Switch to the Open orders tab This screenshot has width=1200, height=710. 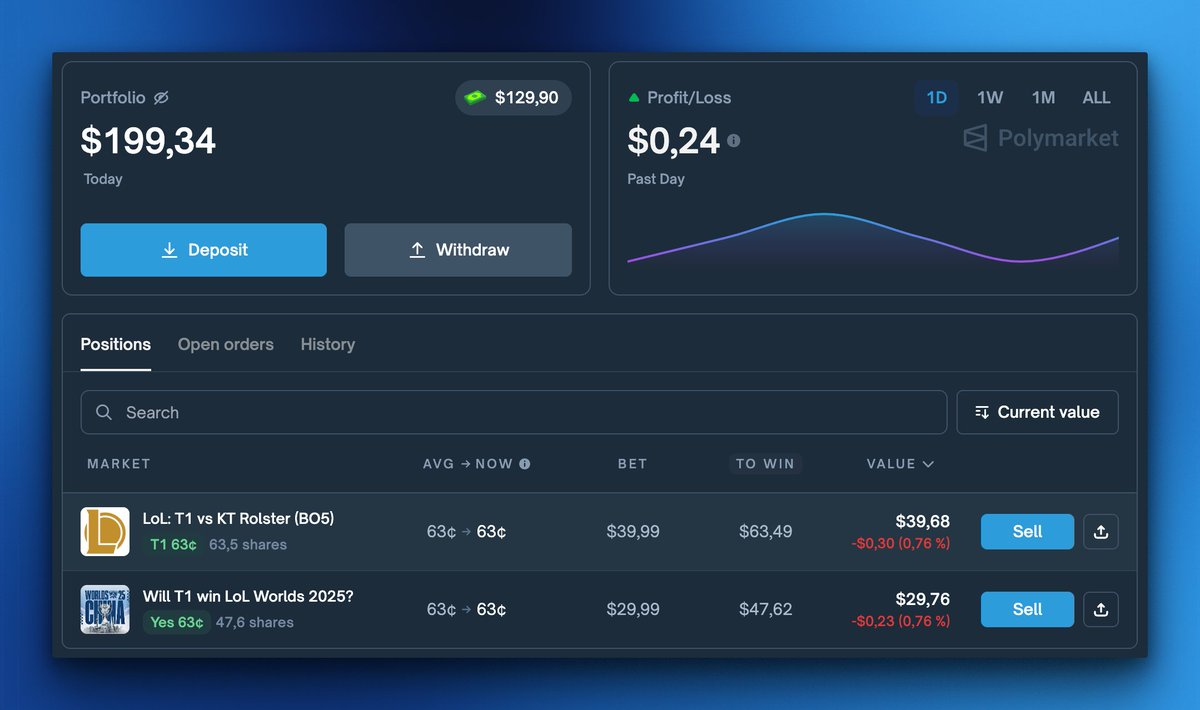tap(226, 344)
